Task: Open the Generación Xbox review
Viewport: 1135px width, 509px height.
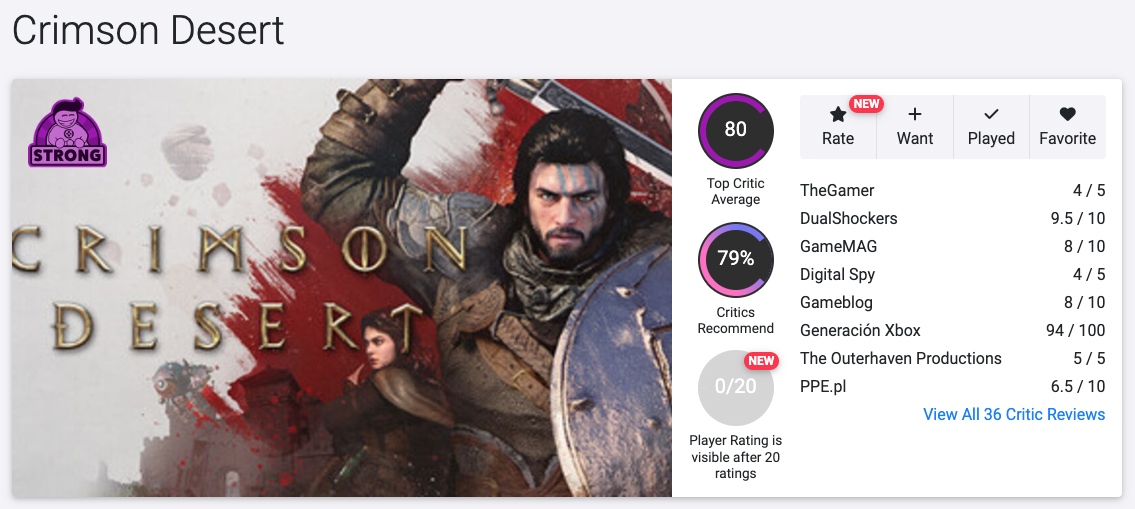Action: (860, 330)
